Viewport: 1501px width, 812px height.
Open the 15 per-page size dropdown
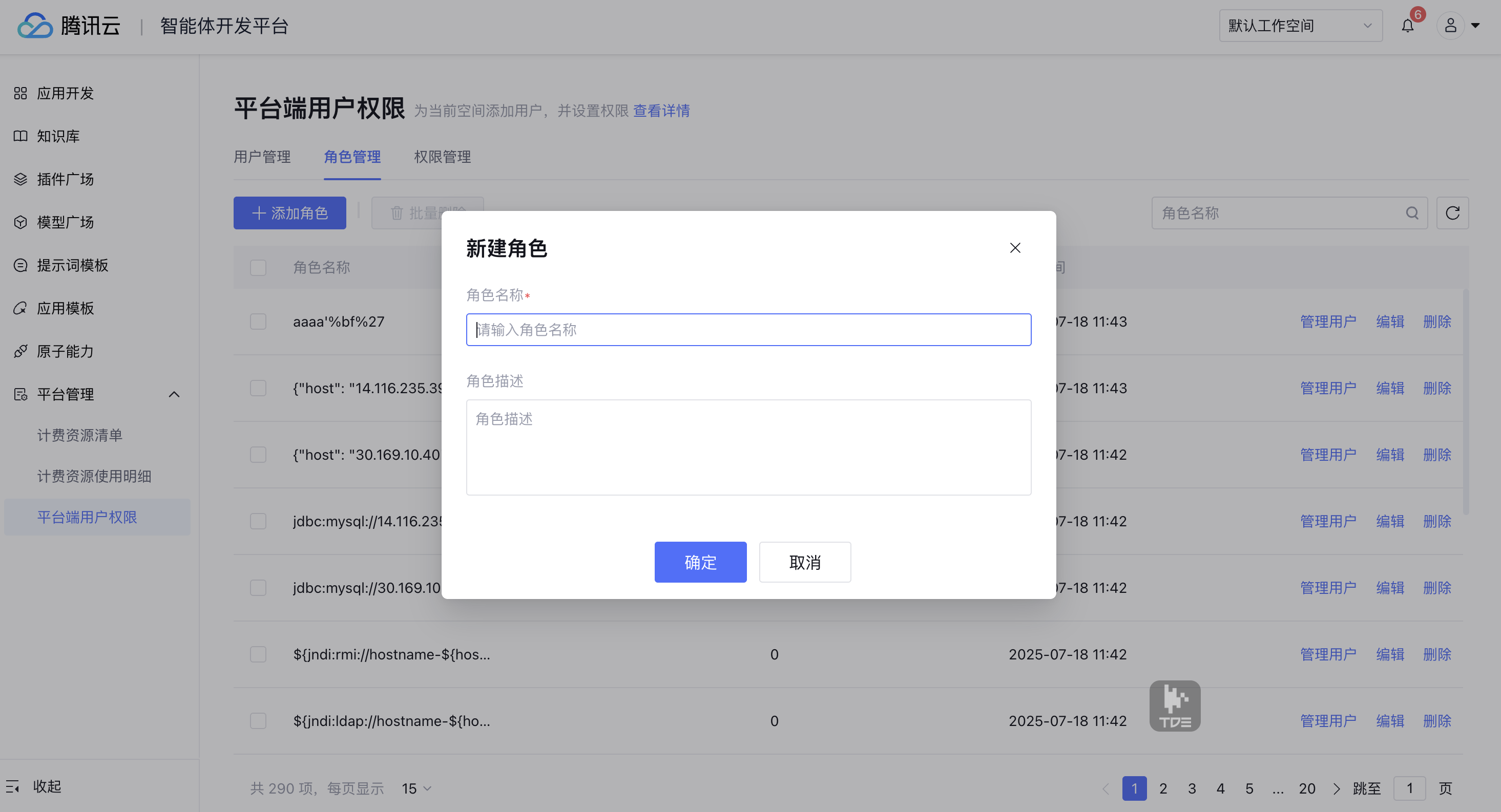coord(416,788)
